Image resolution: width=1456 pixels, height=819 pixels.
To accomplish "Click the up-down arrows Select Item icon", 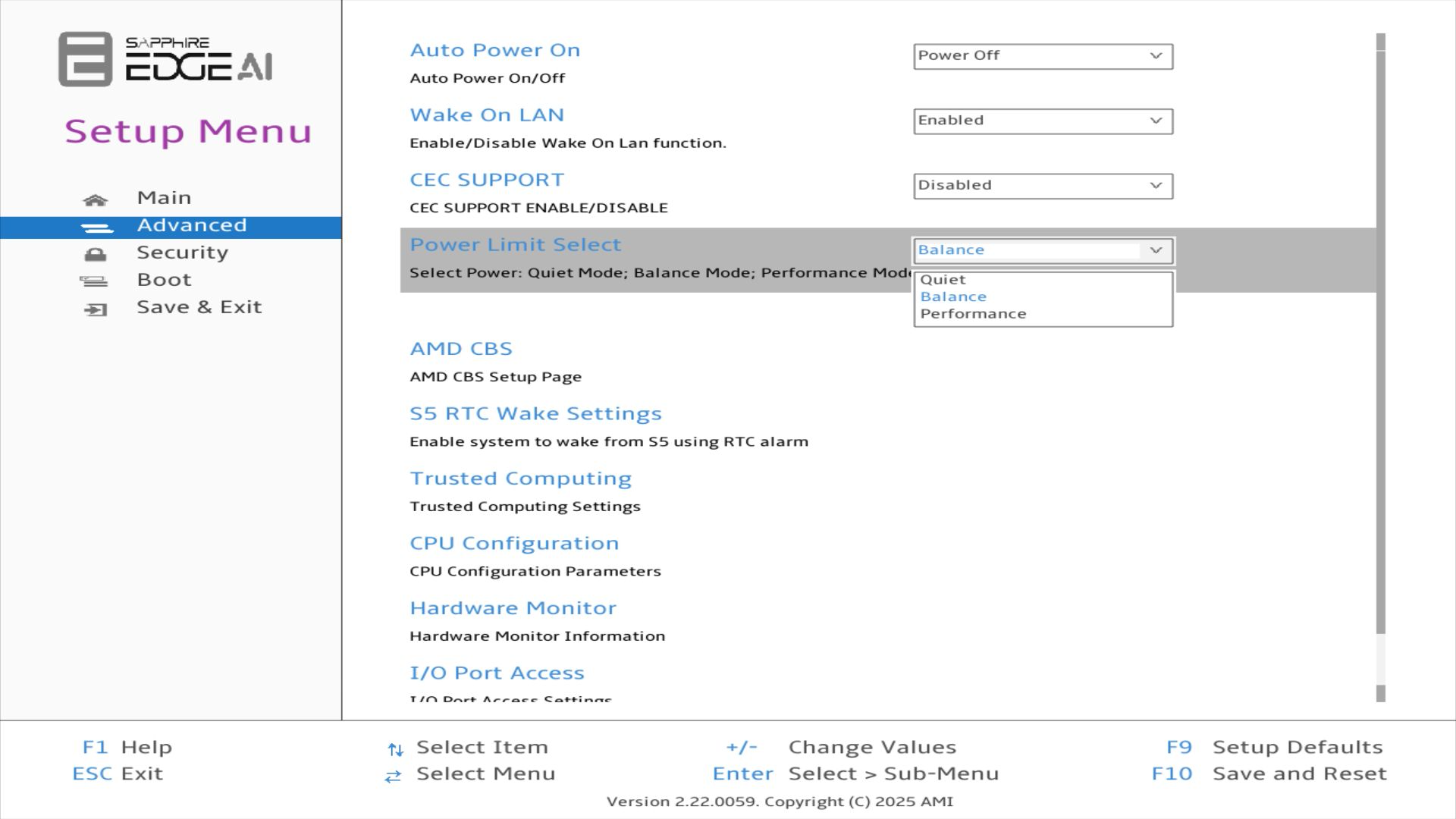I will [395, 750].
